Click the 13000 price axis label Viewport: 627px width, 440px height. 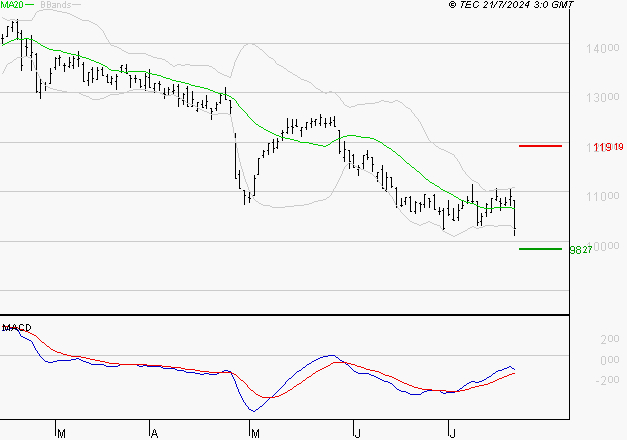pyautogui.click(x=603, y=97)
